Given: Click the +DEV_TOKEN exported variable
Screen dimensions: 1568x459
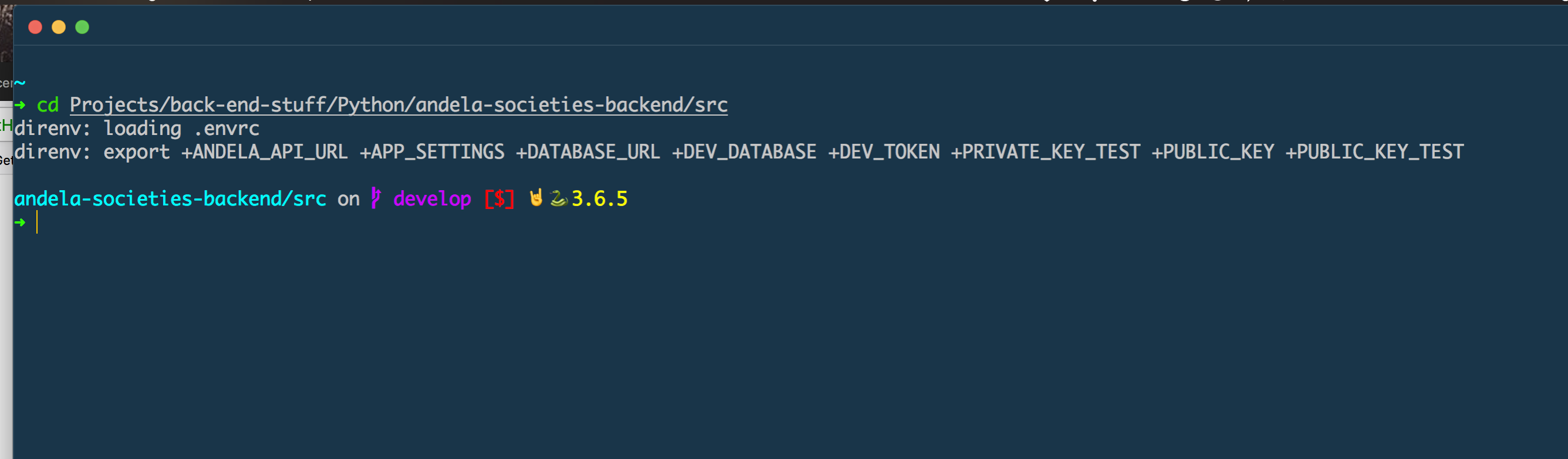Looking at the screenshot, I should click(884, 152).
